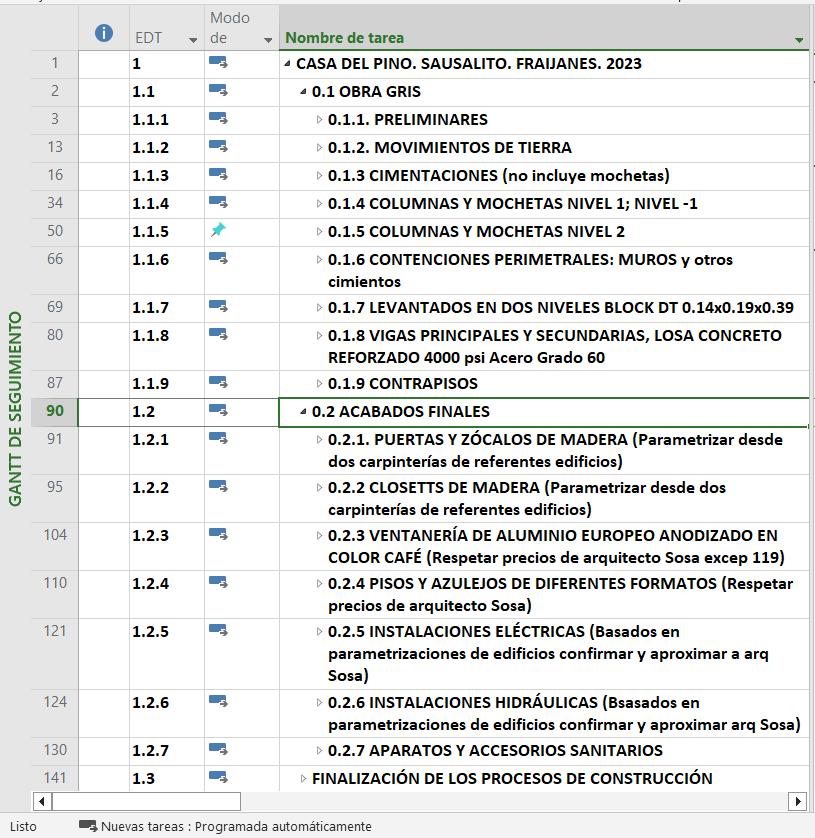Click task mode icon in row 1.1.6
815x838 pixels.
pos(218,258)
